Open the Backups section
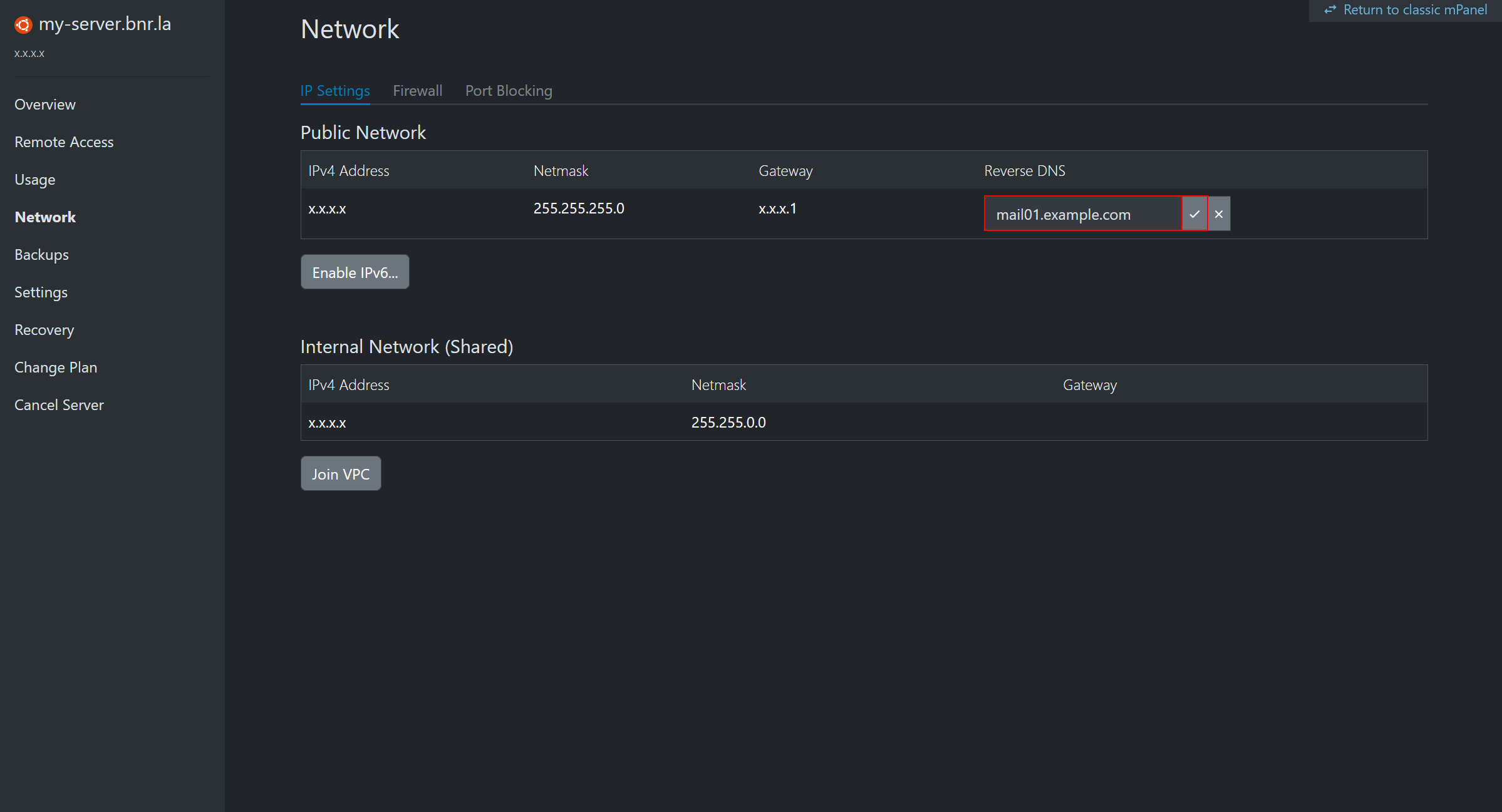The image size is (1502, 812). tap(41, 255)
